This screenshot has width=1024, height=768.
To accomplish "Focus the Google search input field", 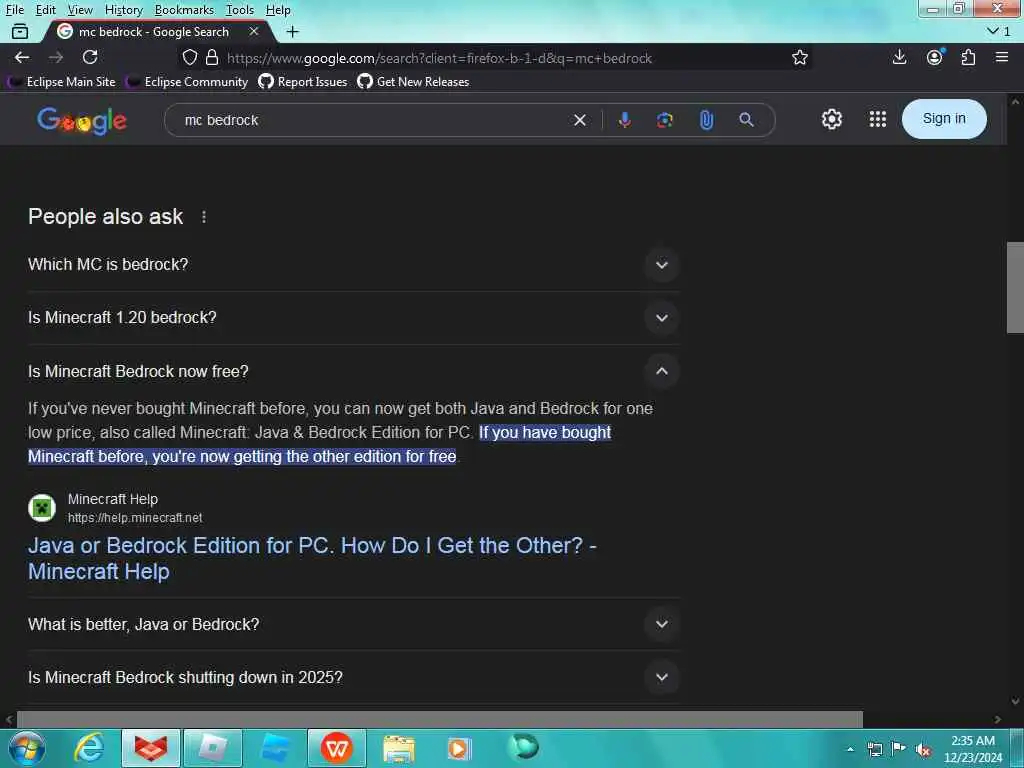I will point(372,120).
